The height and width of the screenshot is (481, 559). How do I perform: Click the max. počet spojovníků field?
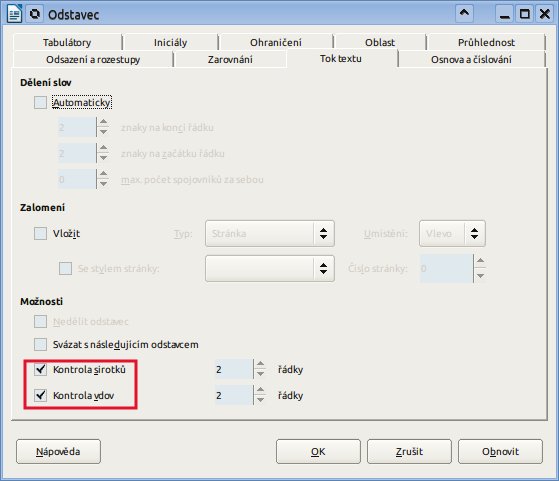click(77, 179)
